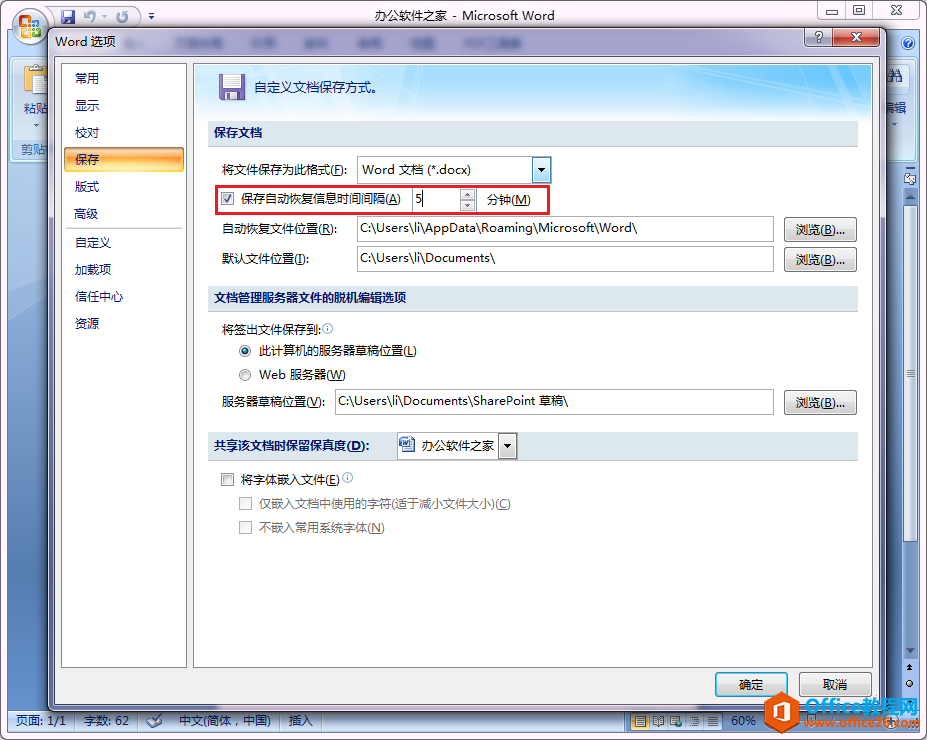Decrease autosave minutes with down arrow

[x=468, y=205]
